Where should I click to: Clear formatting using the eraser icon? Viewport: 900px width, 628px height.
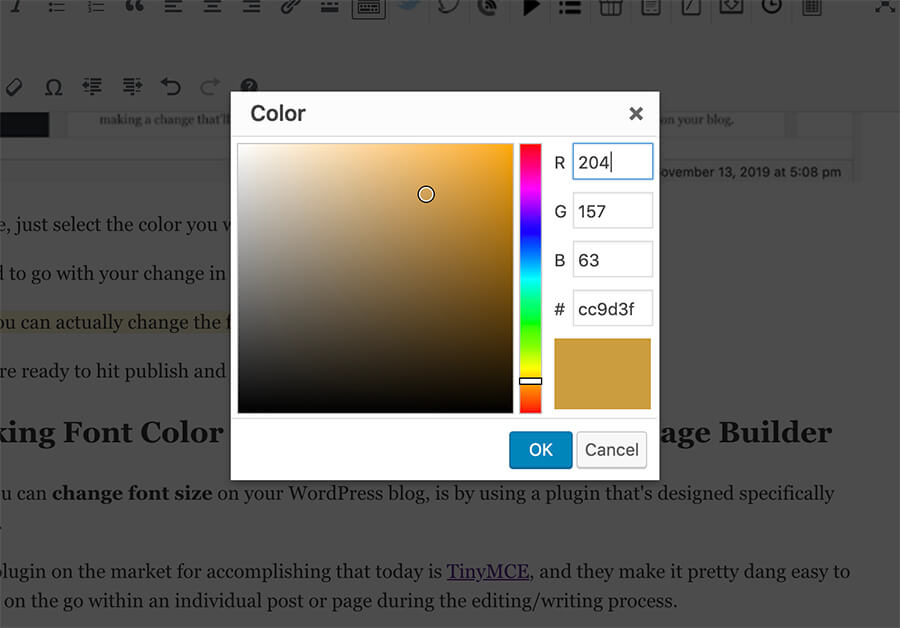point(14,87)
